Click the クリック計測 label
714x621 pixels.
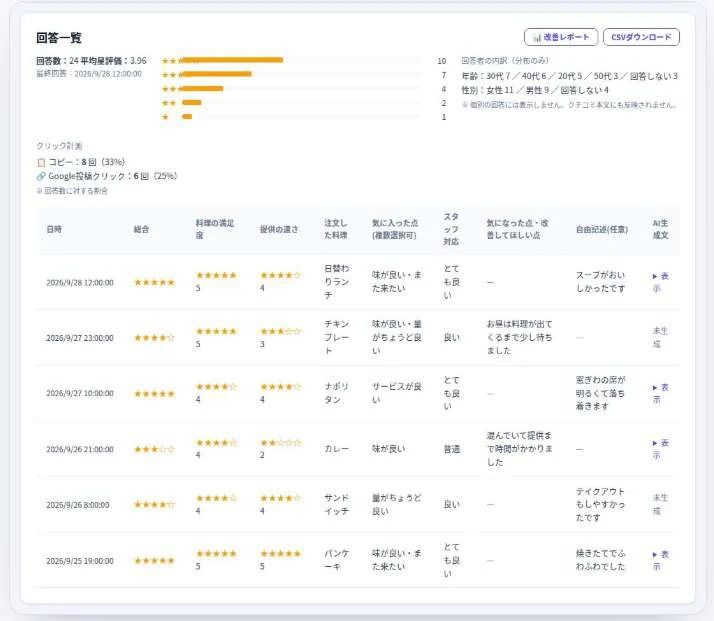(x=59, y=146)
